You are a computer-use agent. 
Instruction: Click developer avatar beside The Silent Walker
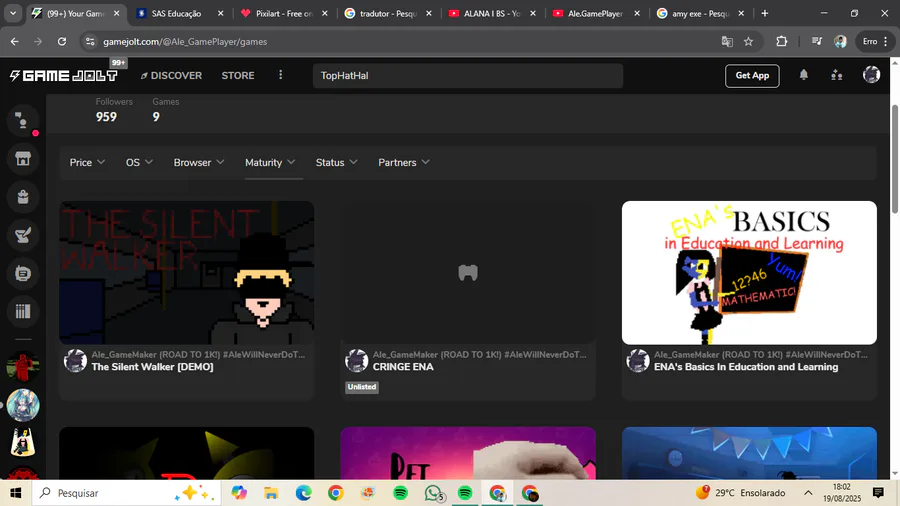click(75, 361)
